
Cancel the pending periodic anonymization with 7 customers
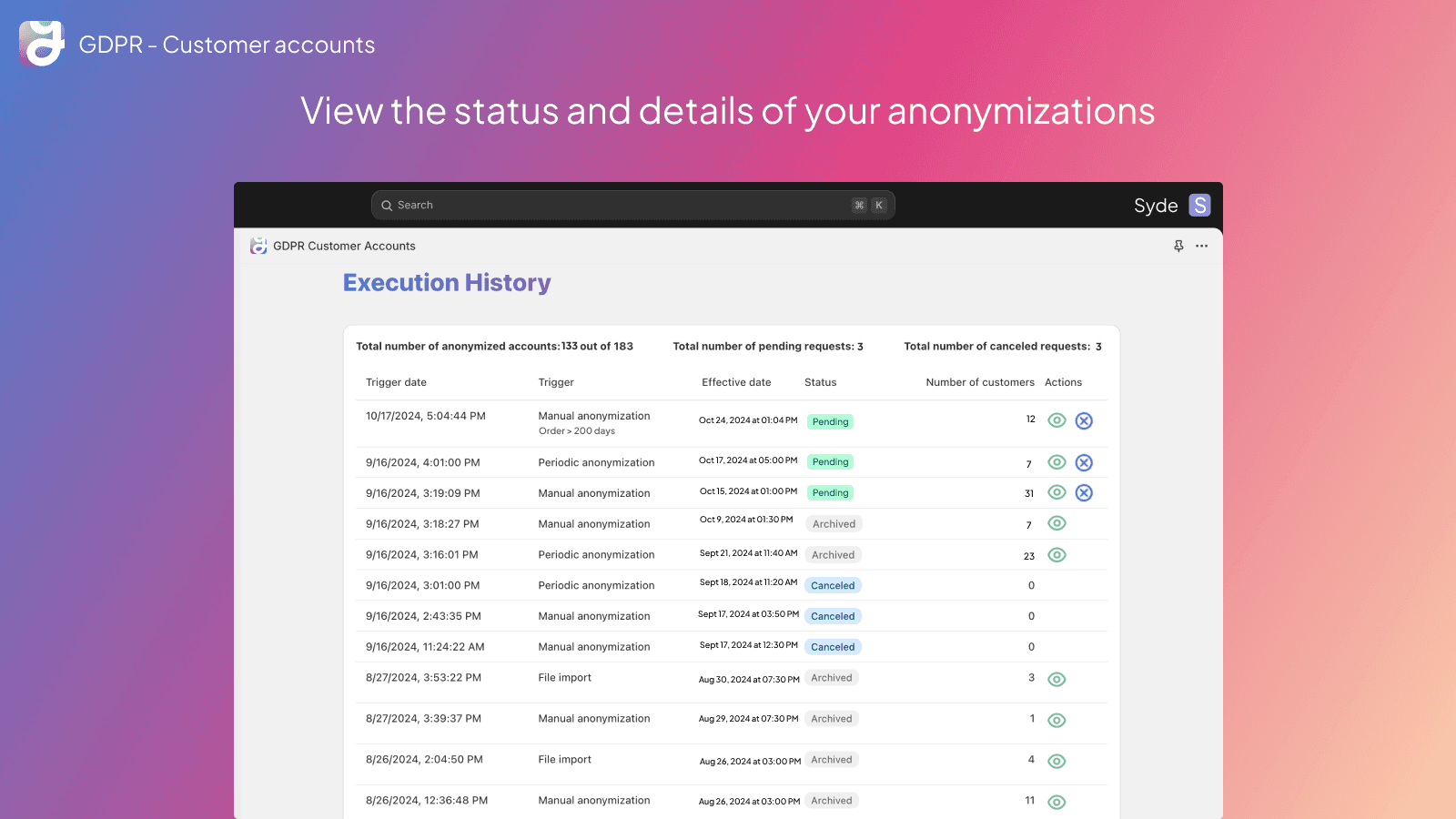click(1084, 462)
